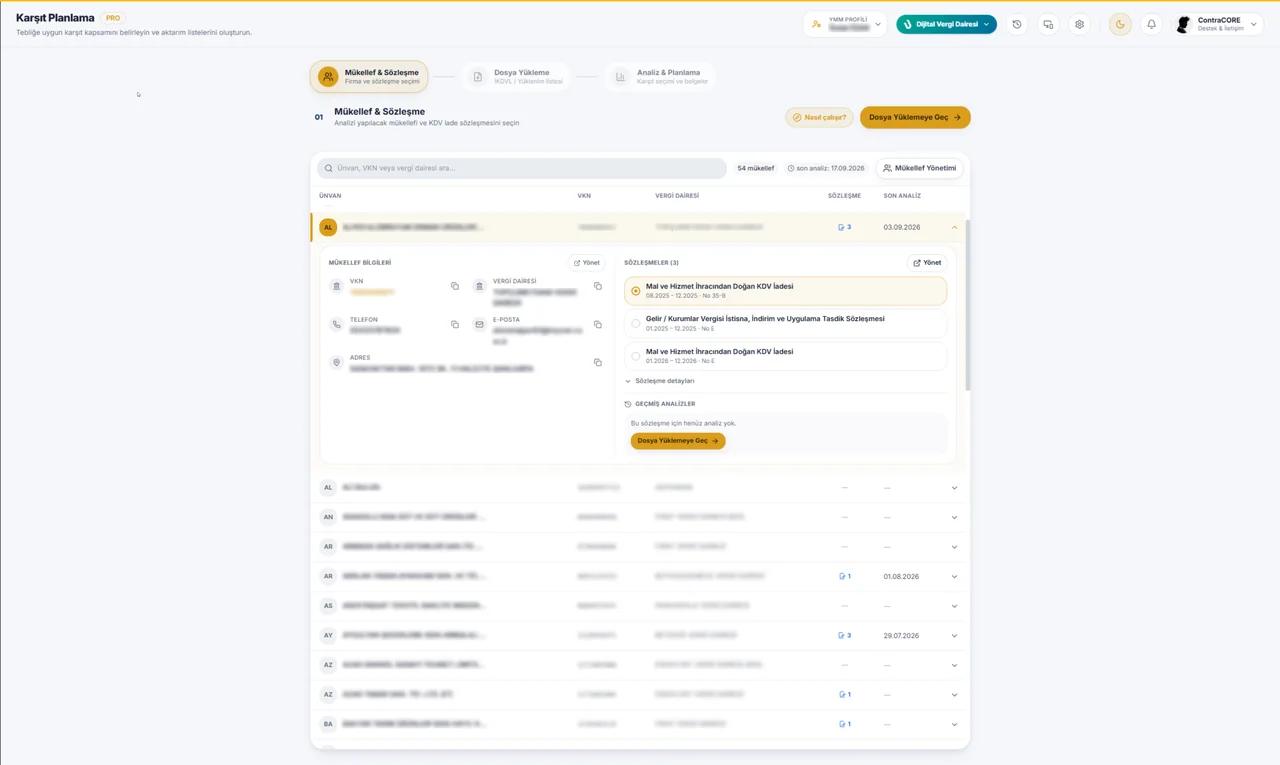Copy the Telefon number
Screen dimensions: 1280x765
(455, 325)
